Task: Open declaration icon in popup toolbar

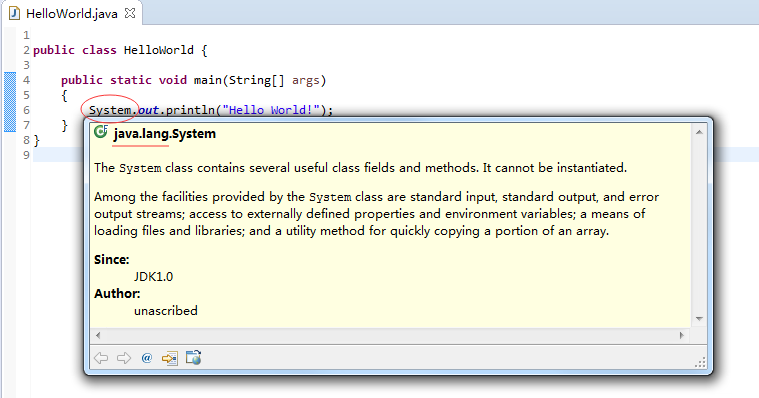Action: coord(170,358)
